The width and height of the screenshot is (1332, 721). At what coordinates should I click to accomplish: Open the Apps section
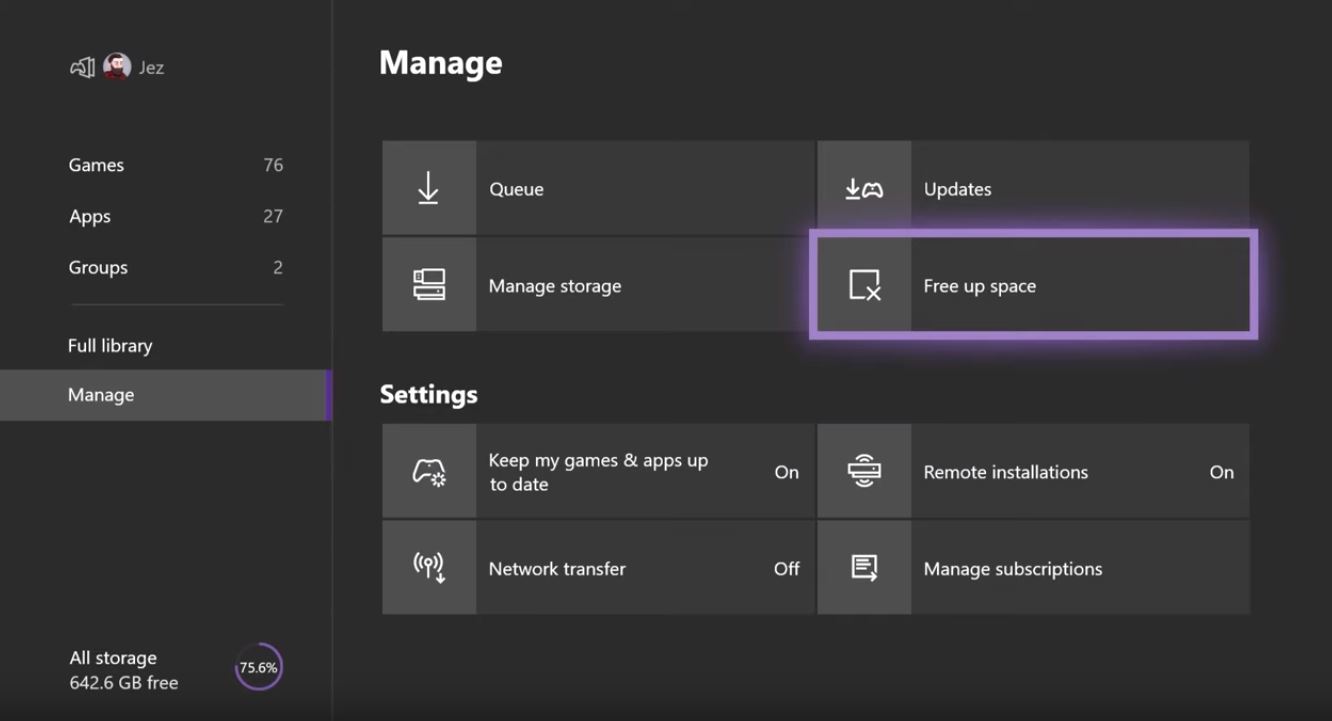point(88,216)
